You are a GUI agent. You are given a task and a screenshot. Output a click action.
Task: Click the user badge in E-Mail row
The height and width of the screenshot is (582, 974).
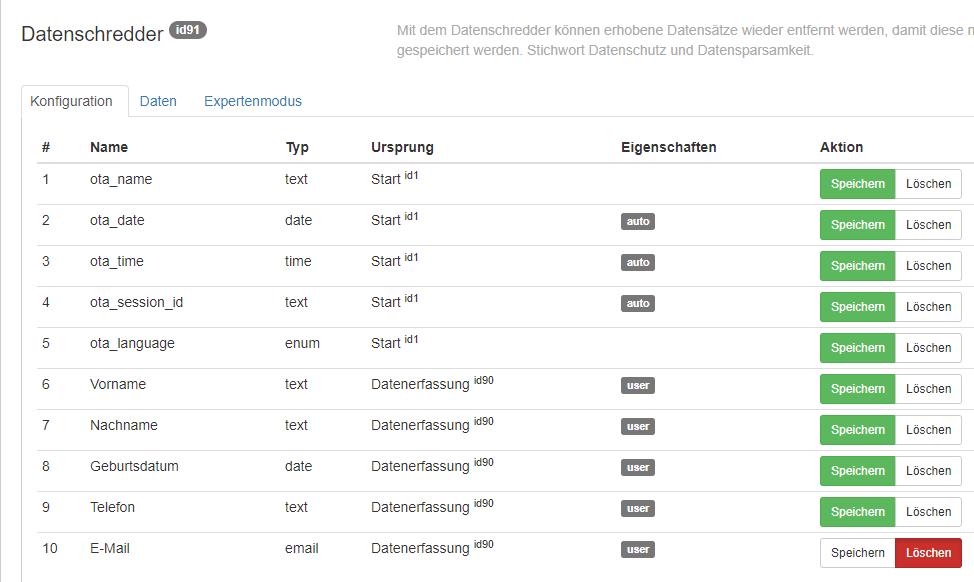pyautogui.click(x=637, y=550)
